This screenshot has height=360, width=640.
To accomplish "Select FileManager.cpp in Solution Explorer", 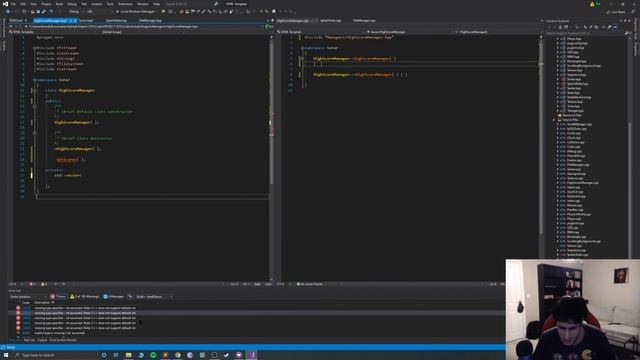I will click(x=578, y=165).
